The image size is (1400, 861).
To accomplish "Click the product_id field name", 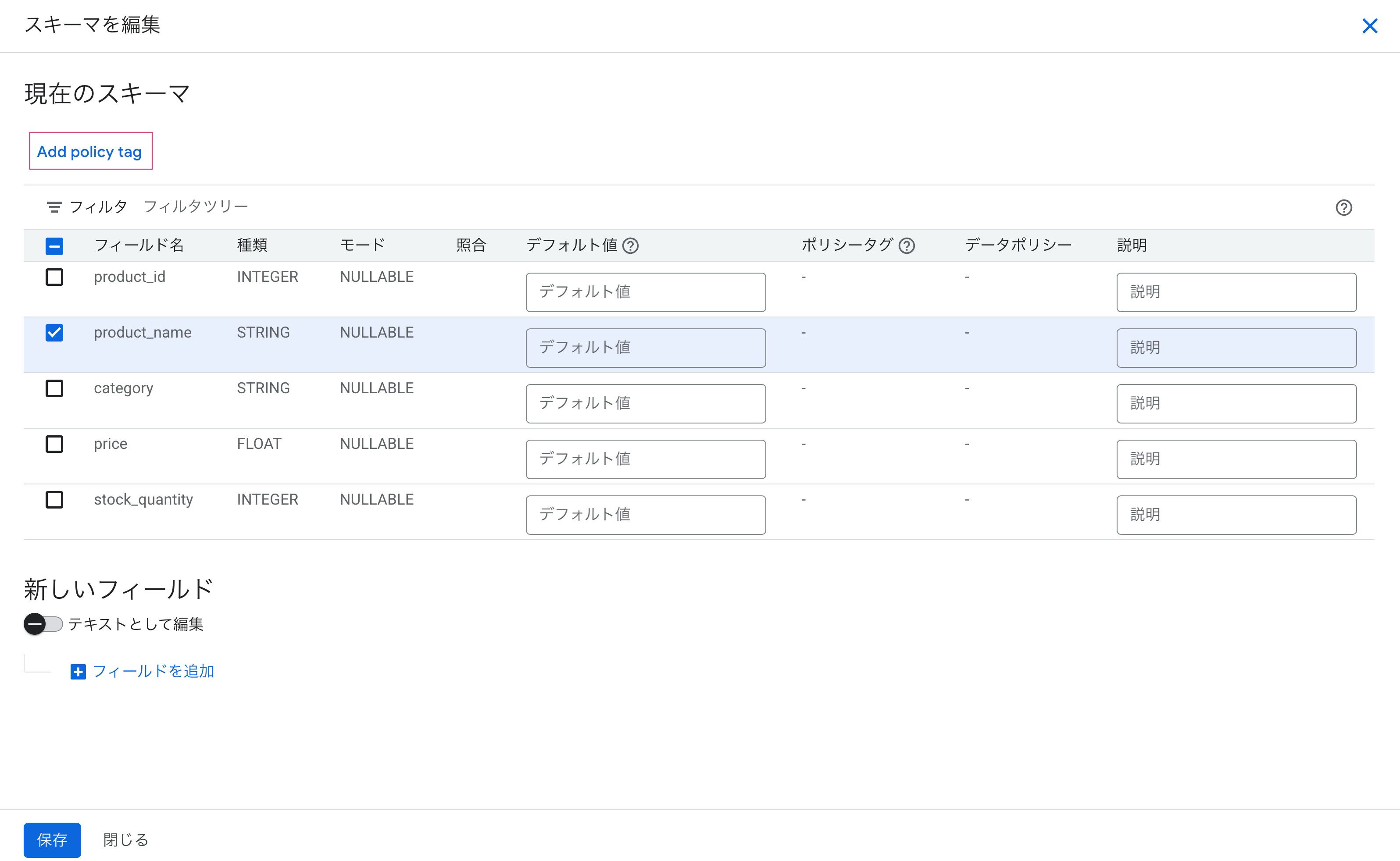I will [130, 277].
